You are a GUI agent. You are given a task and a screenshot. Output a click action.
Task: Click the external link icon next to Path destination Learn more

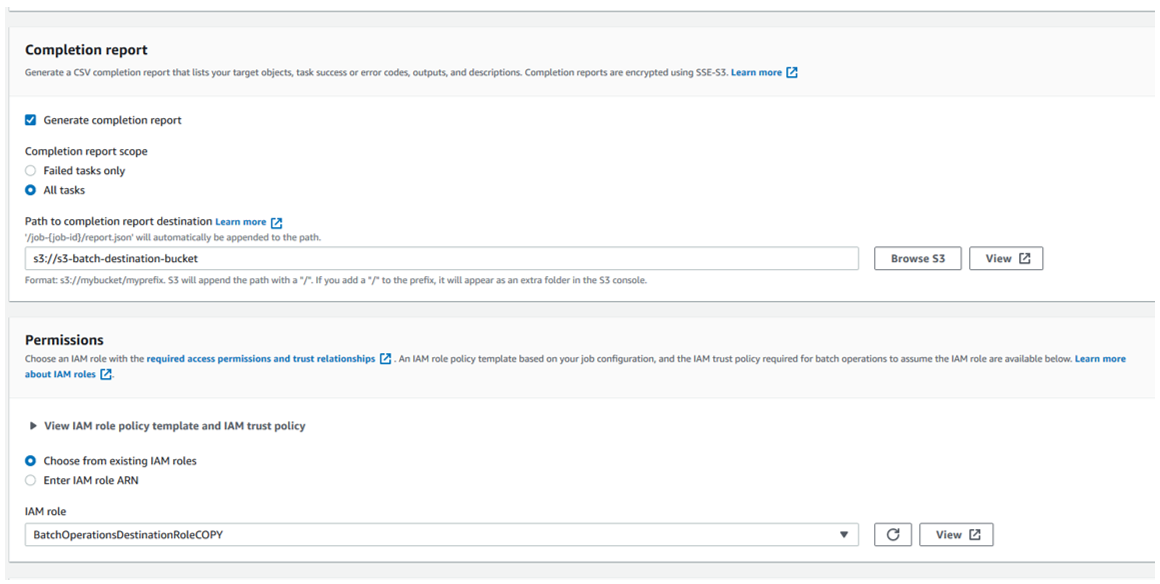tap(276, 221)
